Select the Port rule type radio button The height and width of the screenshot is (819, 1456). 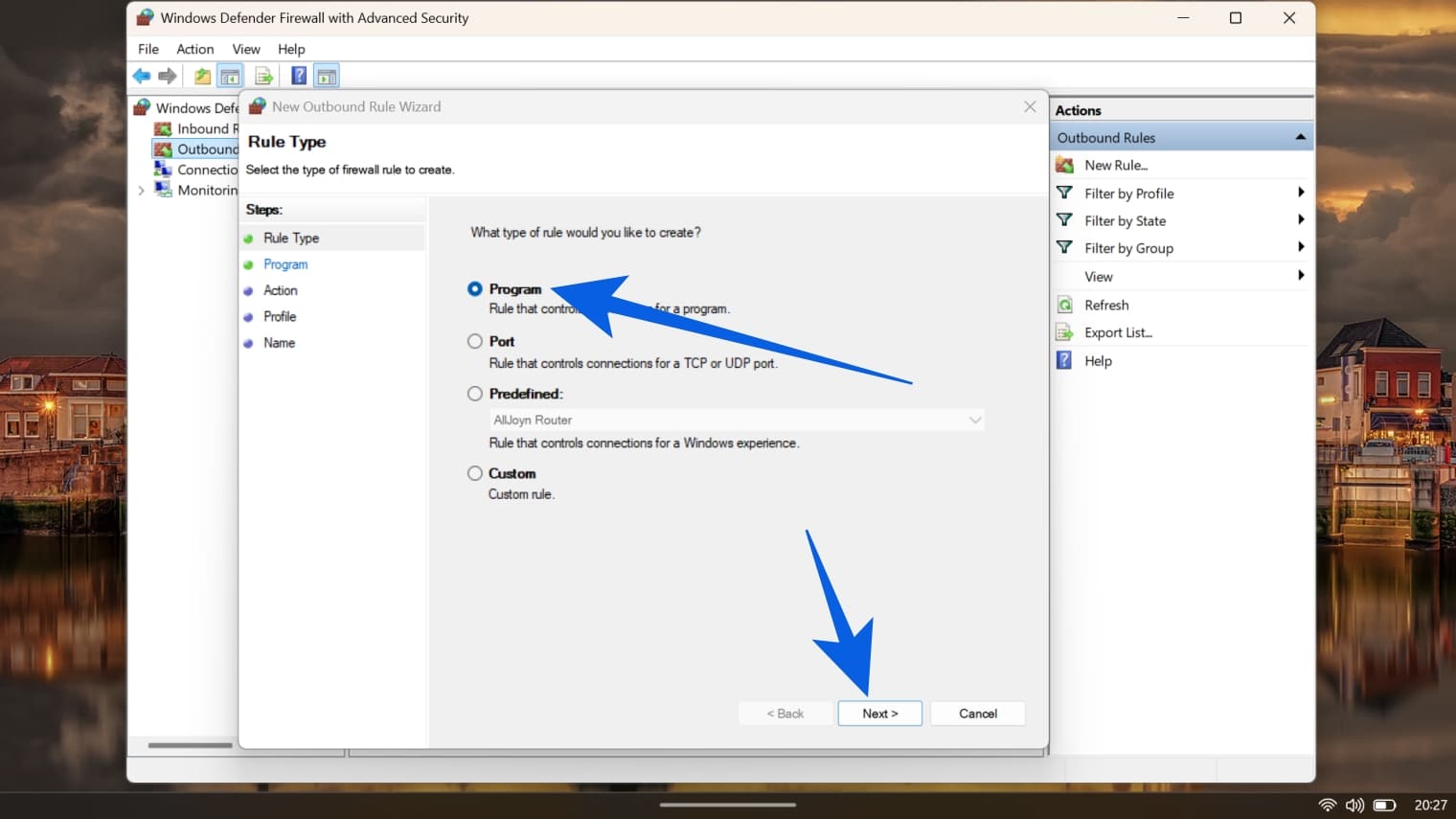pyautogui.click(x=474, y=341)
